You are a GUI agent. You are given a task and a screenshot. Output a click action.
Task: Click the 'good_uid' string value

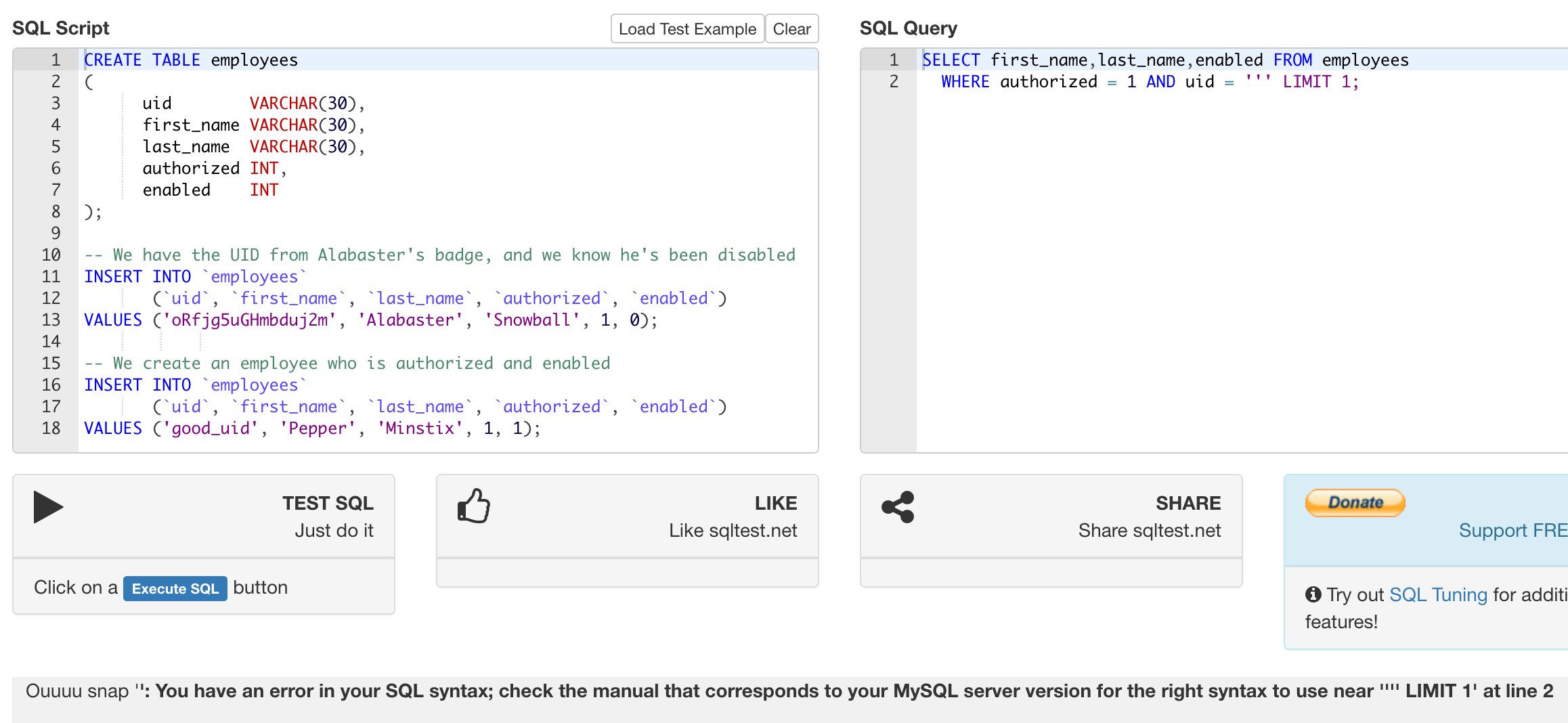211,429
